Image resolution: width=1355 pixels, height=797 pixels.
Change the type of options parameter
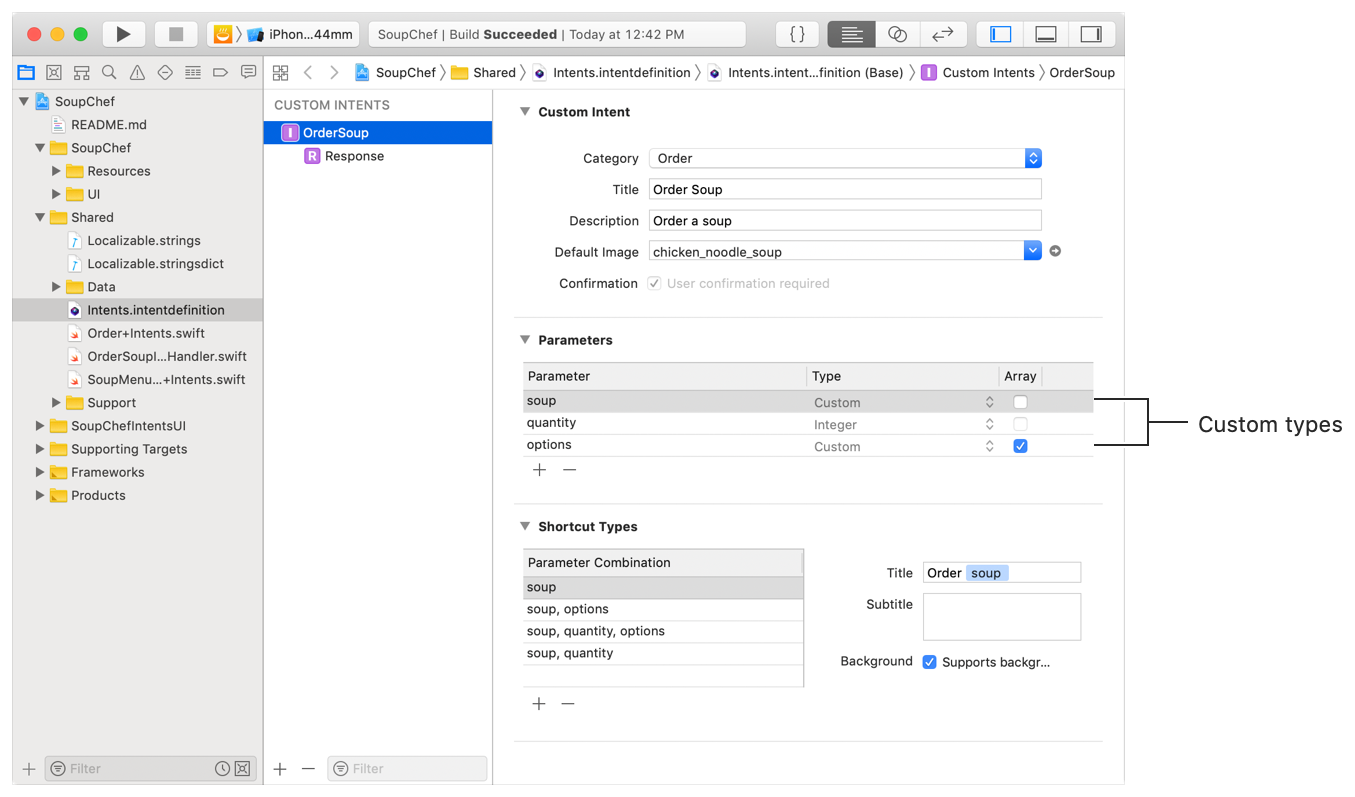click(x=904, y=446)
